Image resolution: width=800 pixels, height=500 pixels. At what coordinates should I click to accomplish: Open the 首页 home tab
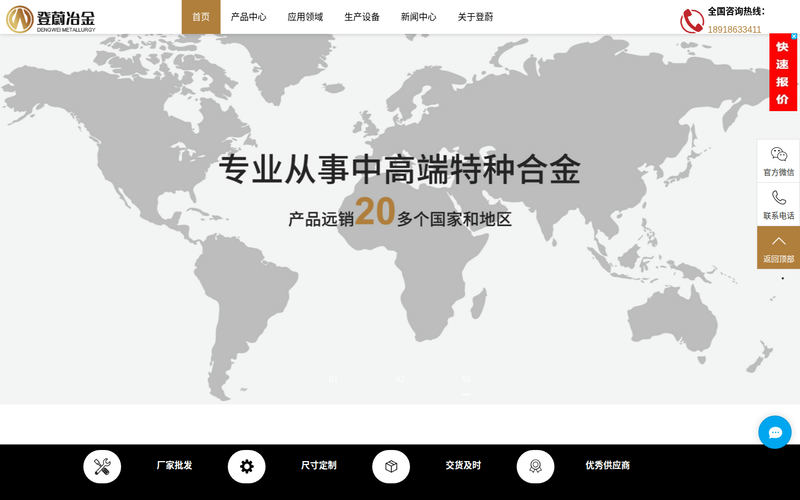point(201,17)
